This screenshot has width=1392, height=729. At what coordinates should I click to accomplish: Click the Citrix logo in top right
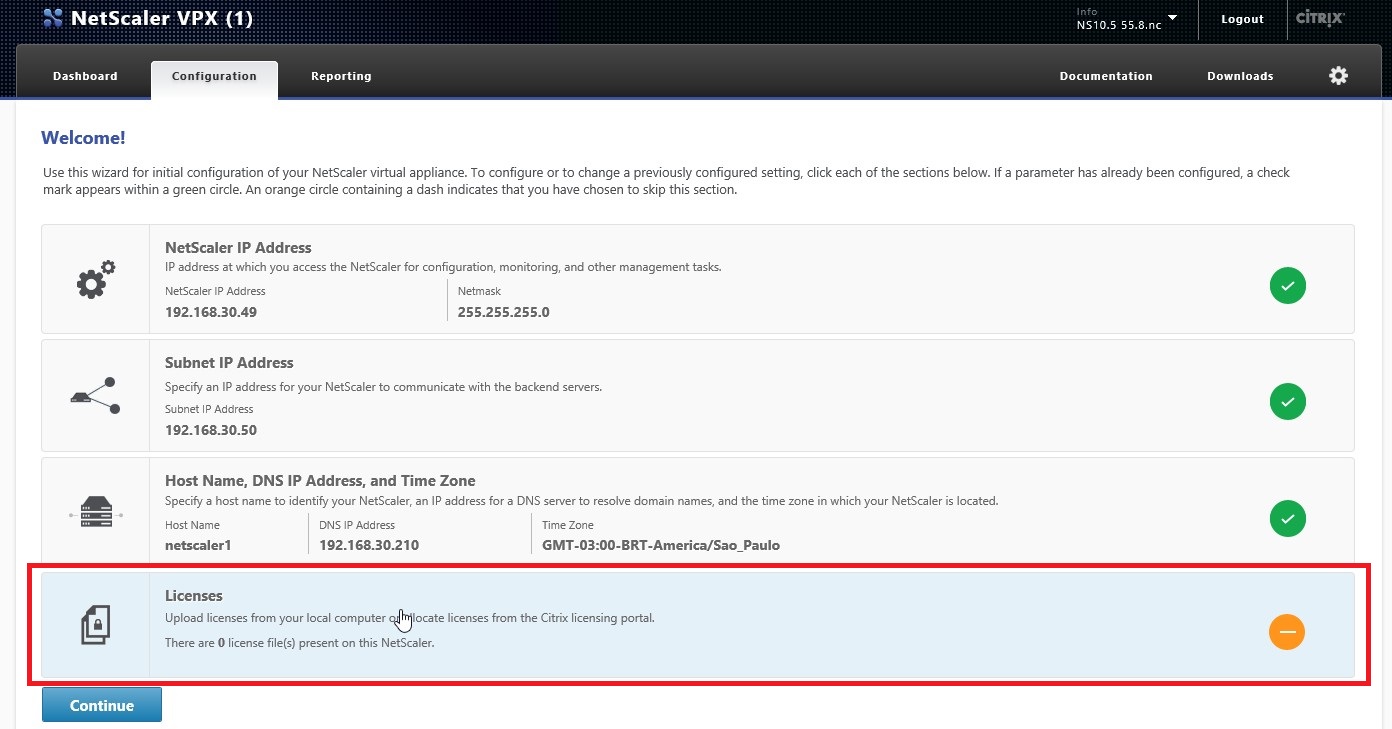[1319, 19]
